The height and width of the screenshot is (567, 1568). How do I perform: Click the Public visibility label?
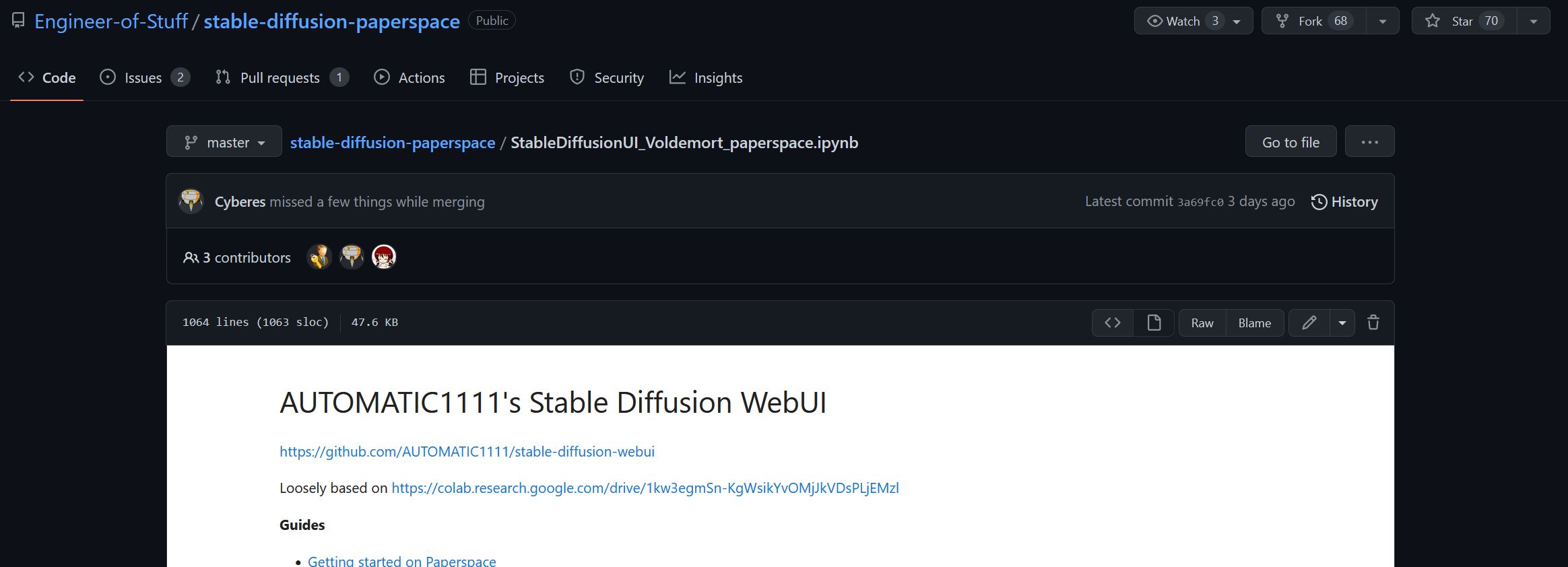click(492, 21)
